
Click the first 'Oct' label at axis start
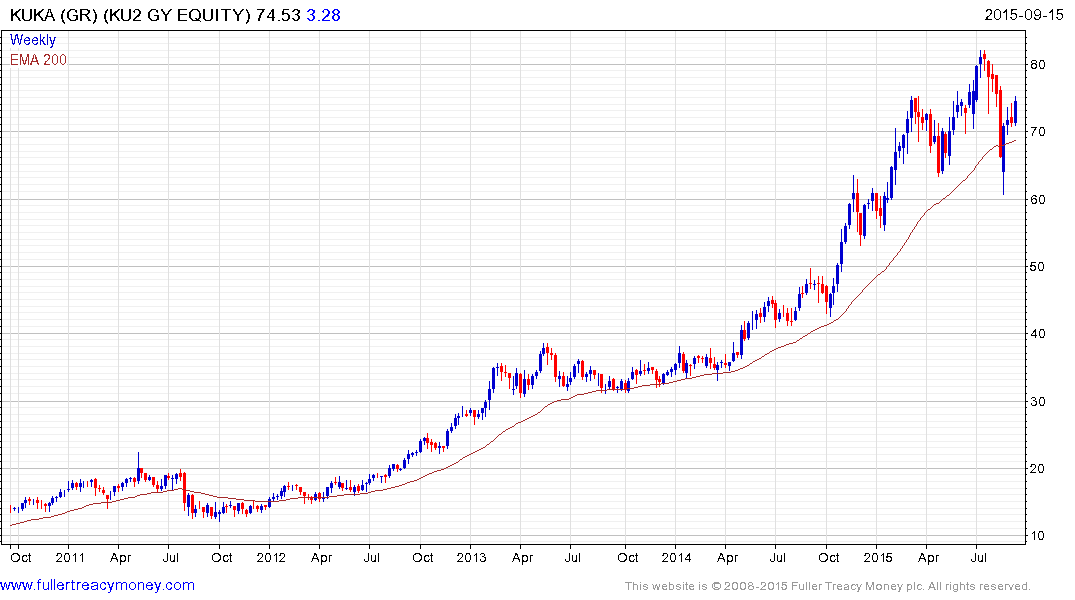21,557
